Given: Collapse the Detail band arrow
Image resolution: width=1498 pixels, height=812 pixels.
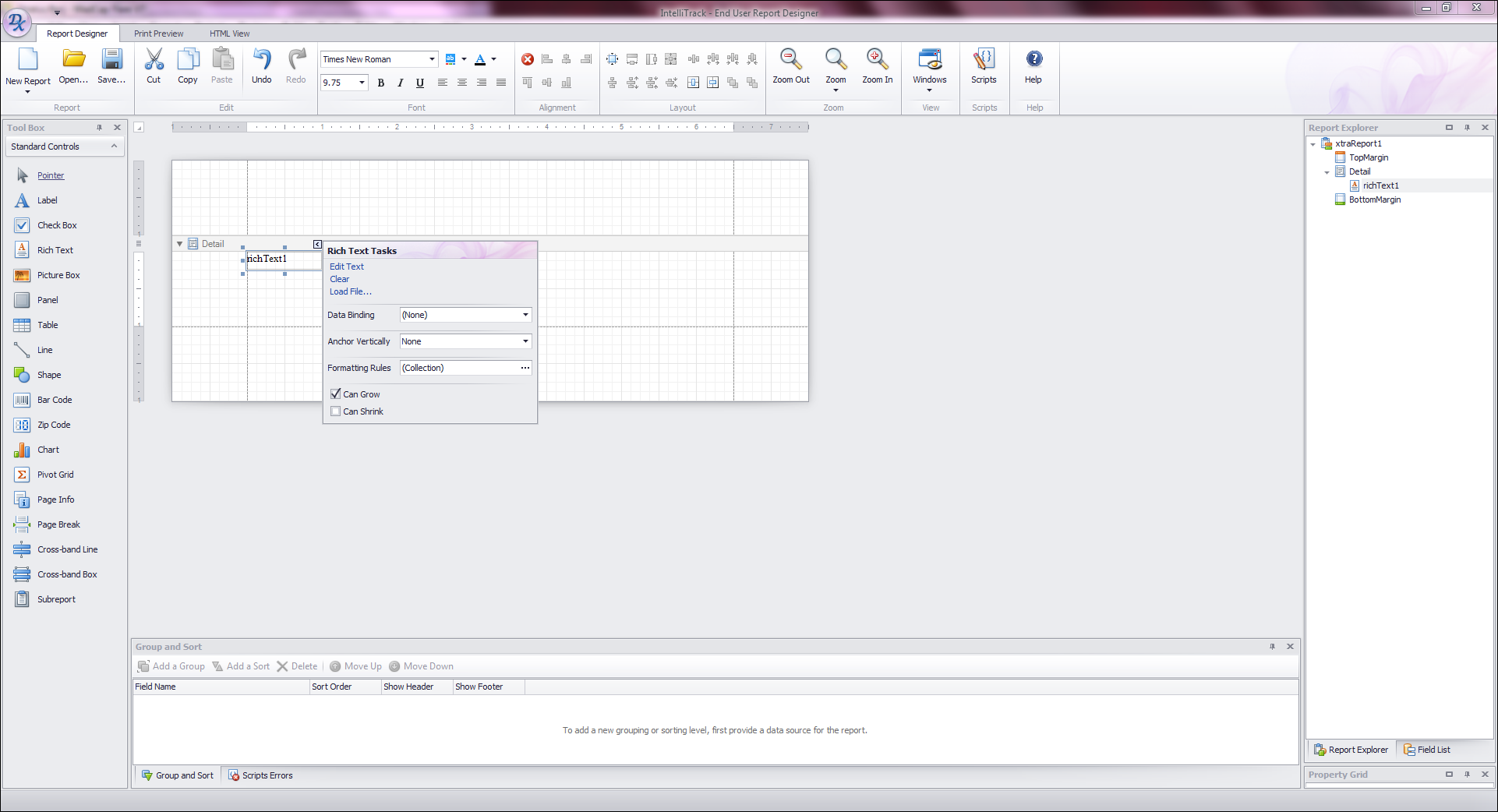Looking at the screenshot, I should [179, 244].
